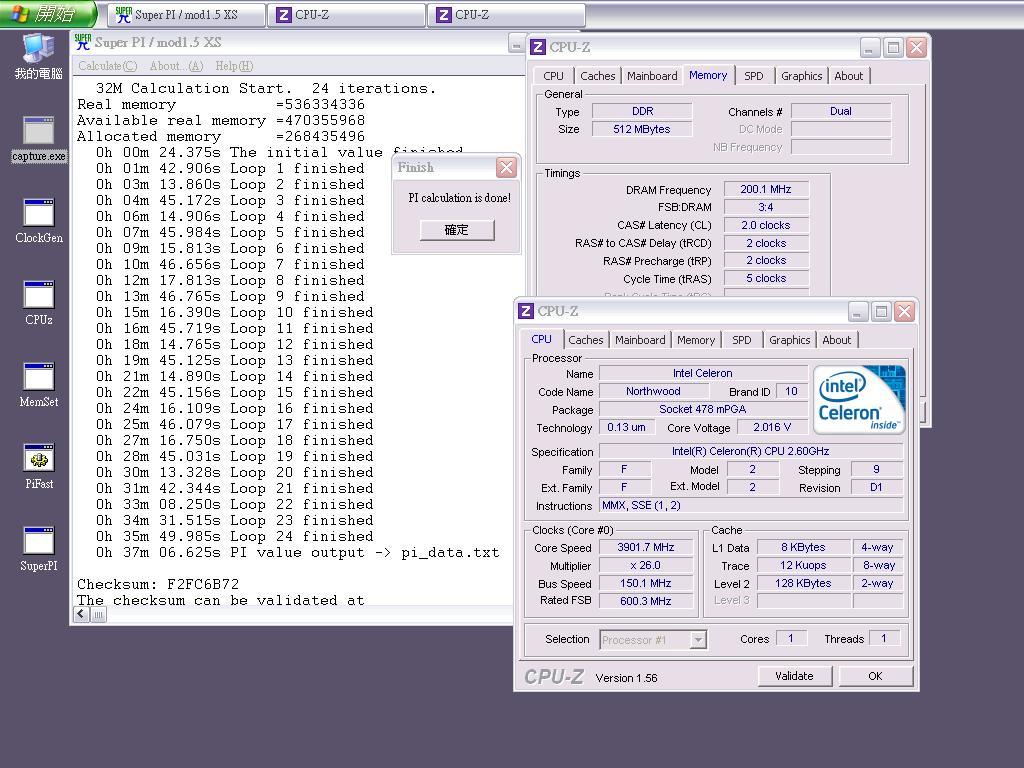
Task: Click the Channels field showing Dual
Action: (x=841, y=111)
